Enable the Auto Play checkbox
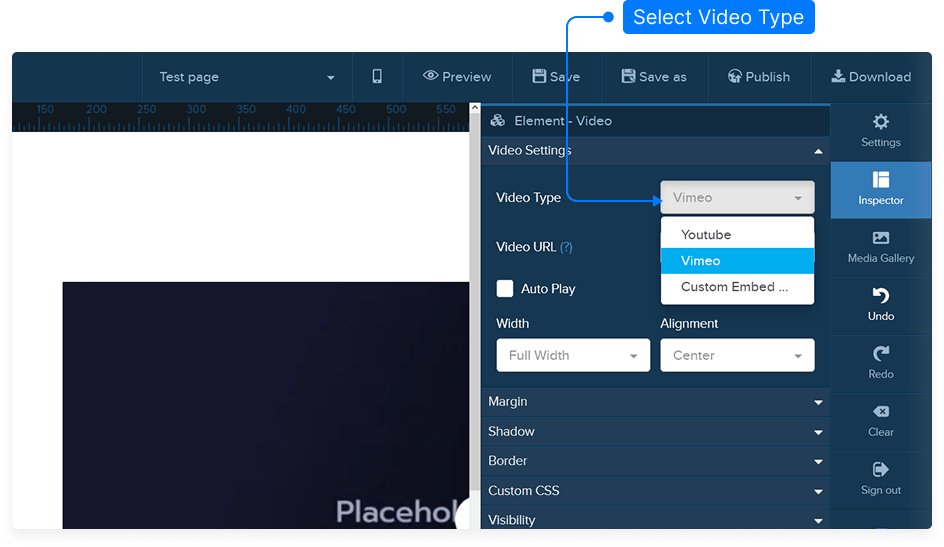Screen dimensions: 944x547 [505, 289]
